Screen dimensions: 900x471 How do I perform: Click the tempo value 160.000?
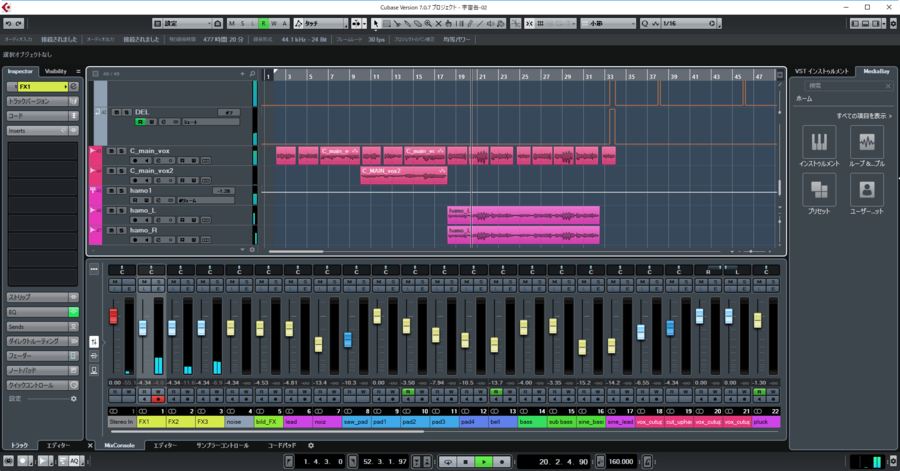620,461
